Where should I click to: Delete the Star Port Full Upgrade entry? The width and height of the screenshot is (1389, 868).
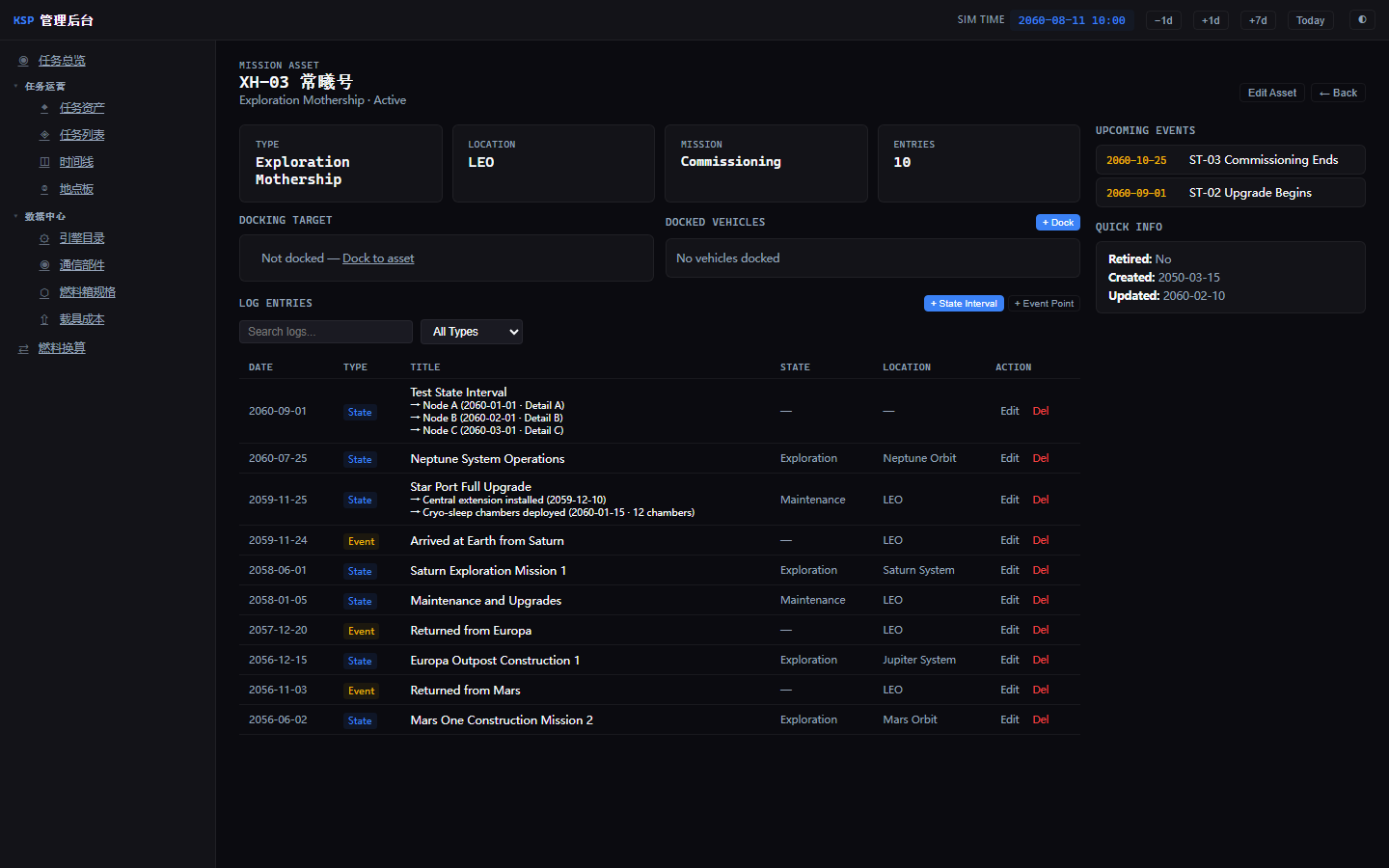(x=1041, y=500)
